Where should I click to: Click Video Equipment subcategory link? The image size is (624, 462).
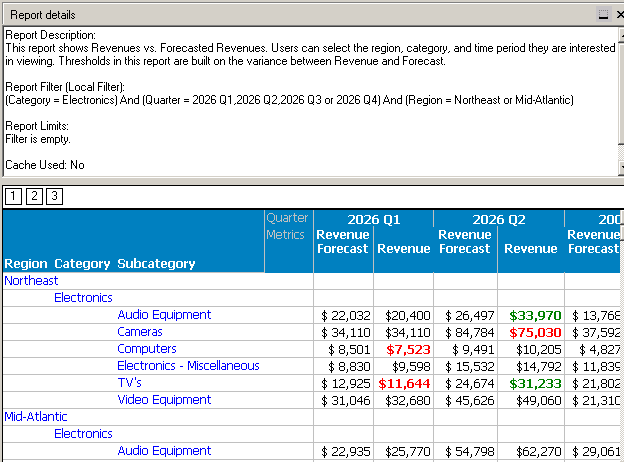tap(164, 400)
